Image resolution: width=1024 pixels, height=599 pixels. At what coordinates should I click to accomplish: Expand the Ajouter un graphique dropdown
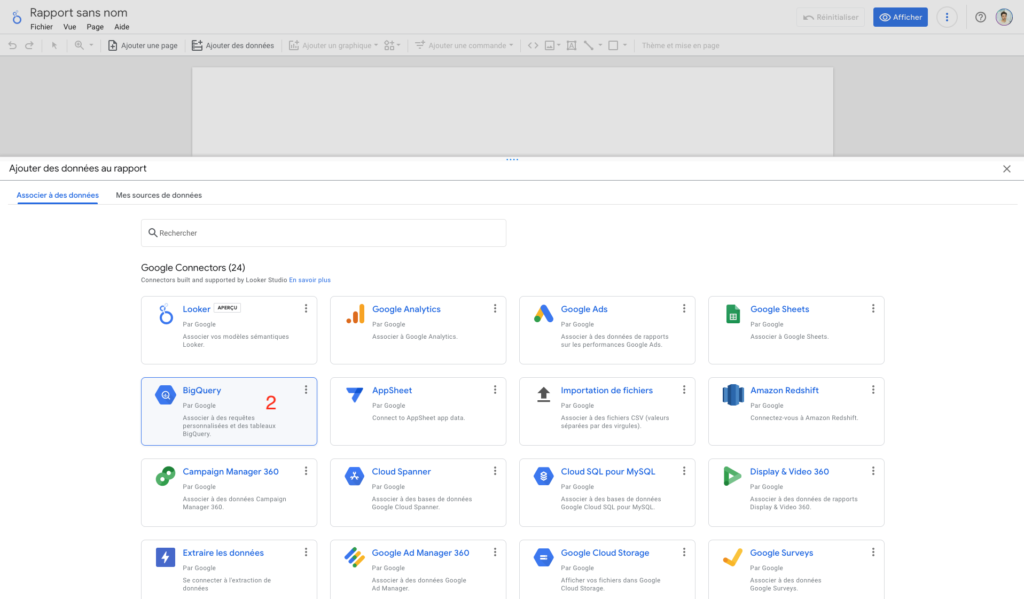click(333, 45)
